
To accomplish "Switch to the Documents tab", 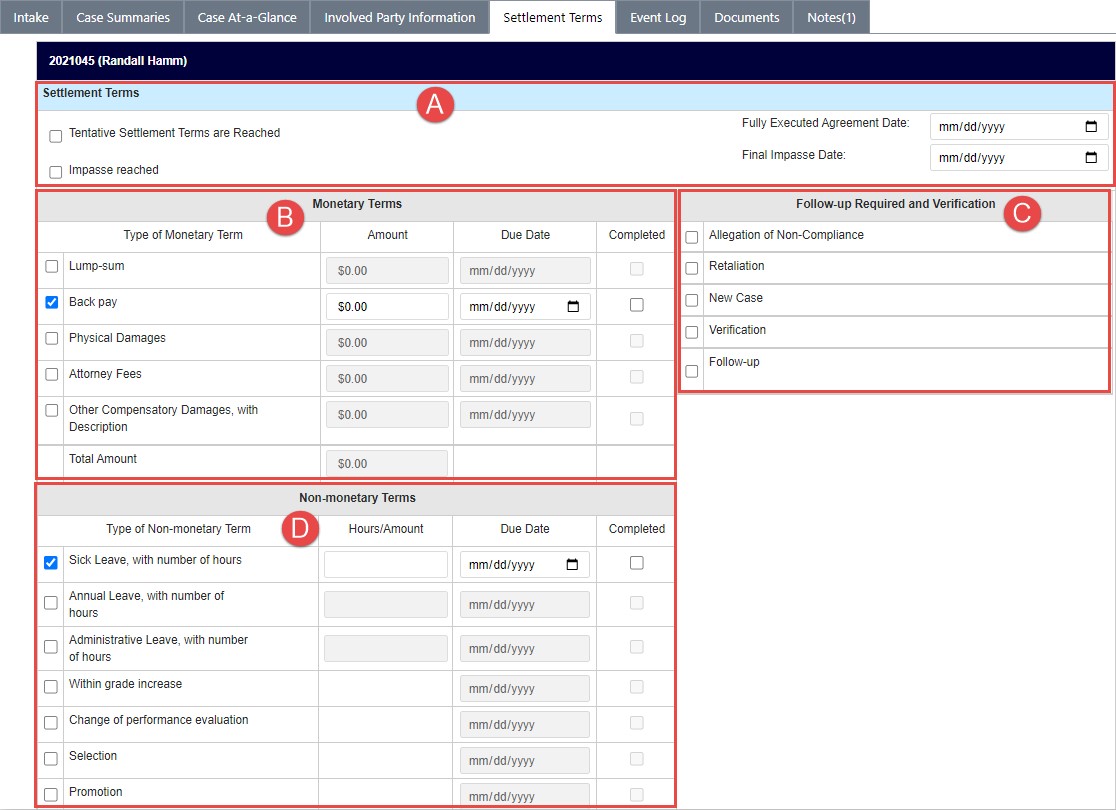I will coord(747,17).
